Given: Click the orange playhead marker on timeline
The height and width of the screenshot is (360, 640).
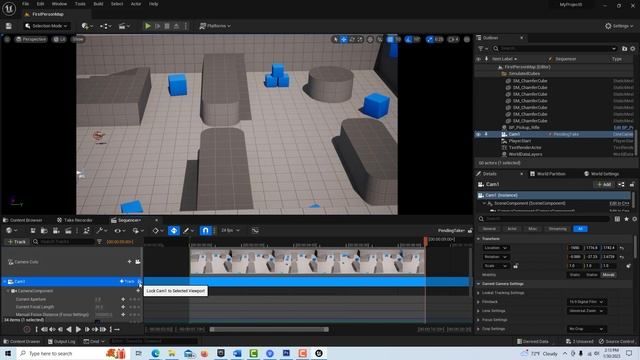Looking at the screenshot, I should pyautogui.click(x=426, y=241).
